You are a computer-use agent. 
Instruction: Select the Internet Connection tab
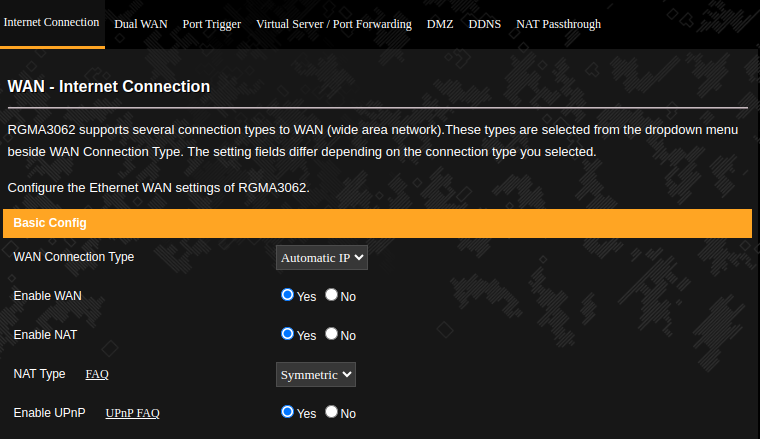coord(51,22)
